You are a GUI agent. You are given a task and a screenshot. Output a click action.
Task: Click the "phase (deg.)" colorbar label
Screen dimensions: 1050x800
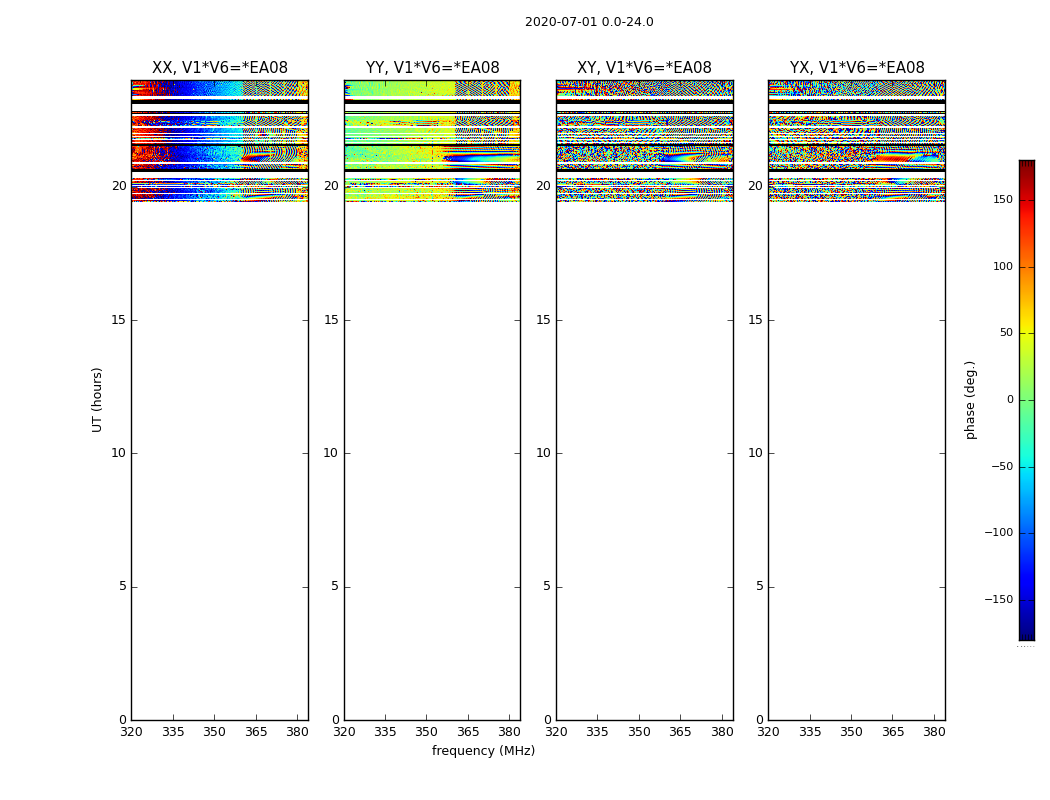point(970,399)
